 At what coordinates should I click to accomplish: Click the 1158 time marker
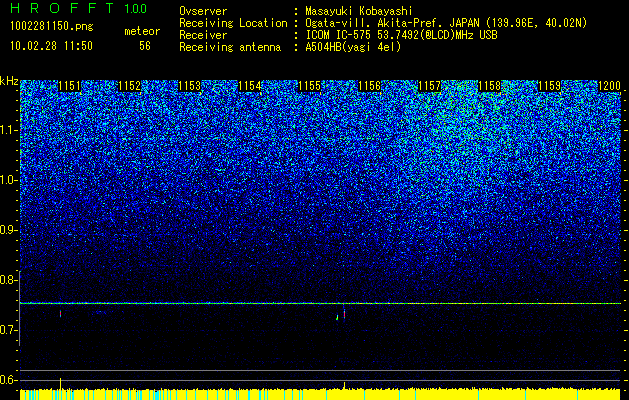pyautogui.click(x=490, y=86)
